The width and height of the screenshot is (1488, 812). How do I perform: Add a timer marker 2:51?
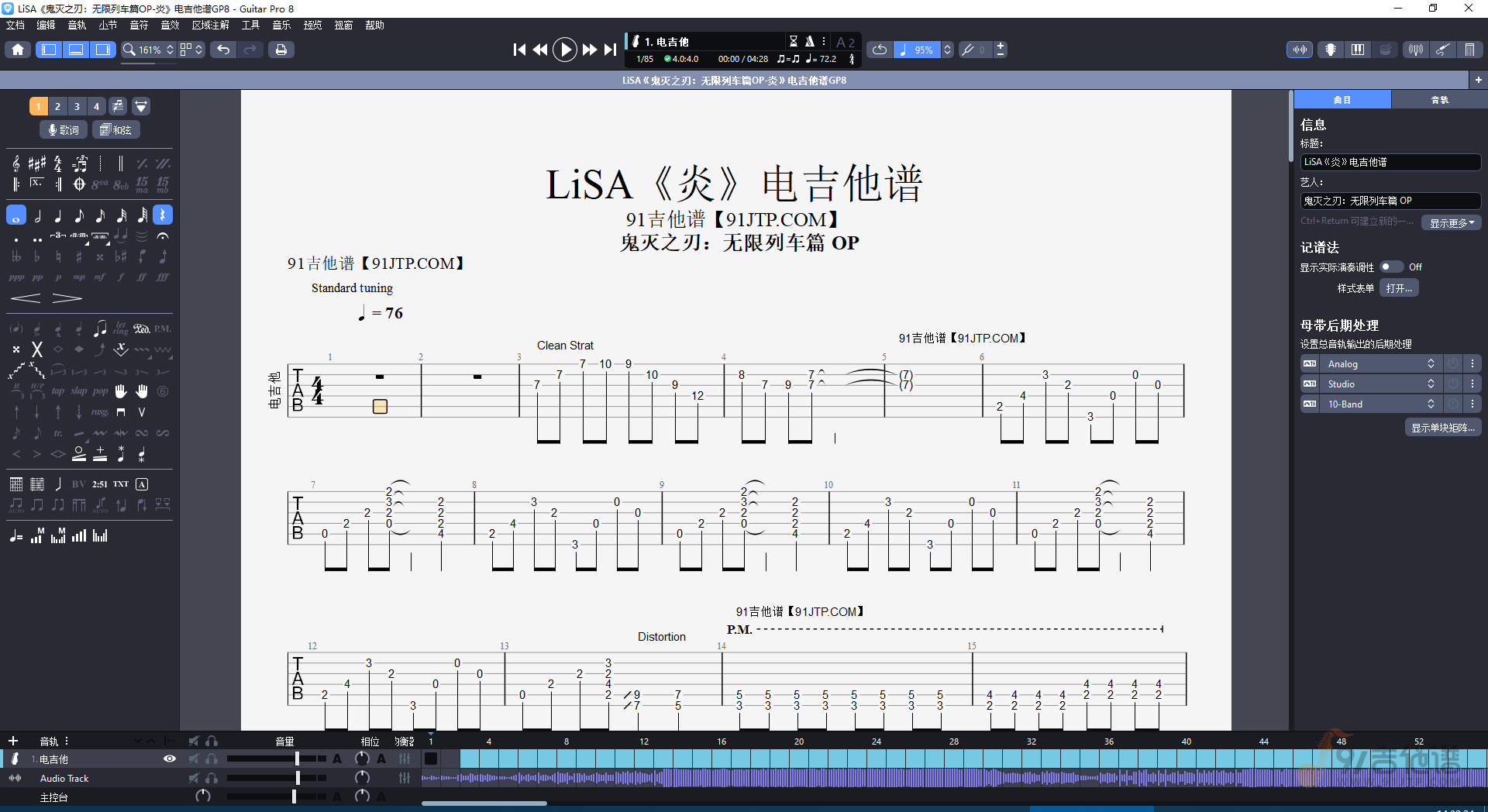pos(100,484)
